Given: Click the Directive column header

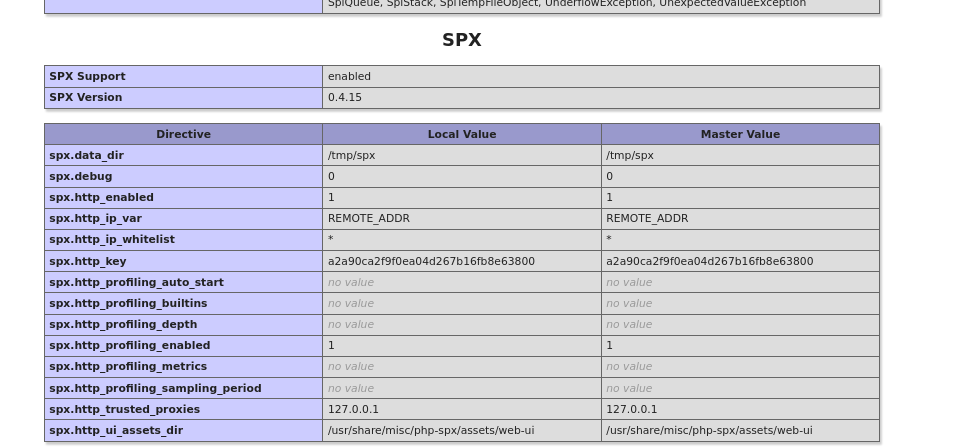Looking at the screenshot, I should click(x=183, y=134).
